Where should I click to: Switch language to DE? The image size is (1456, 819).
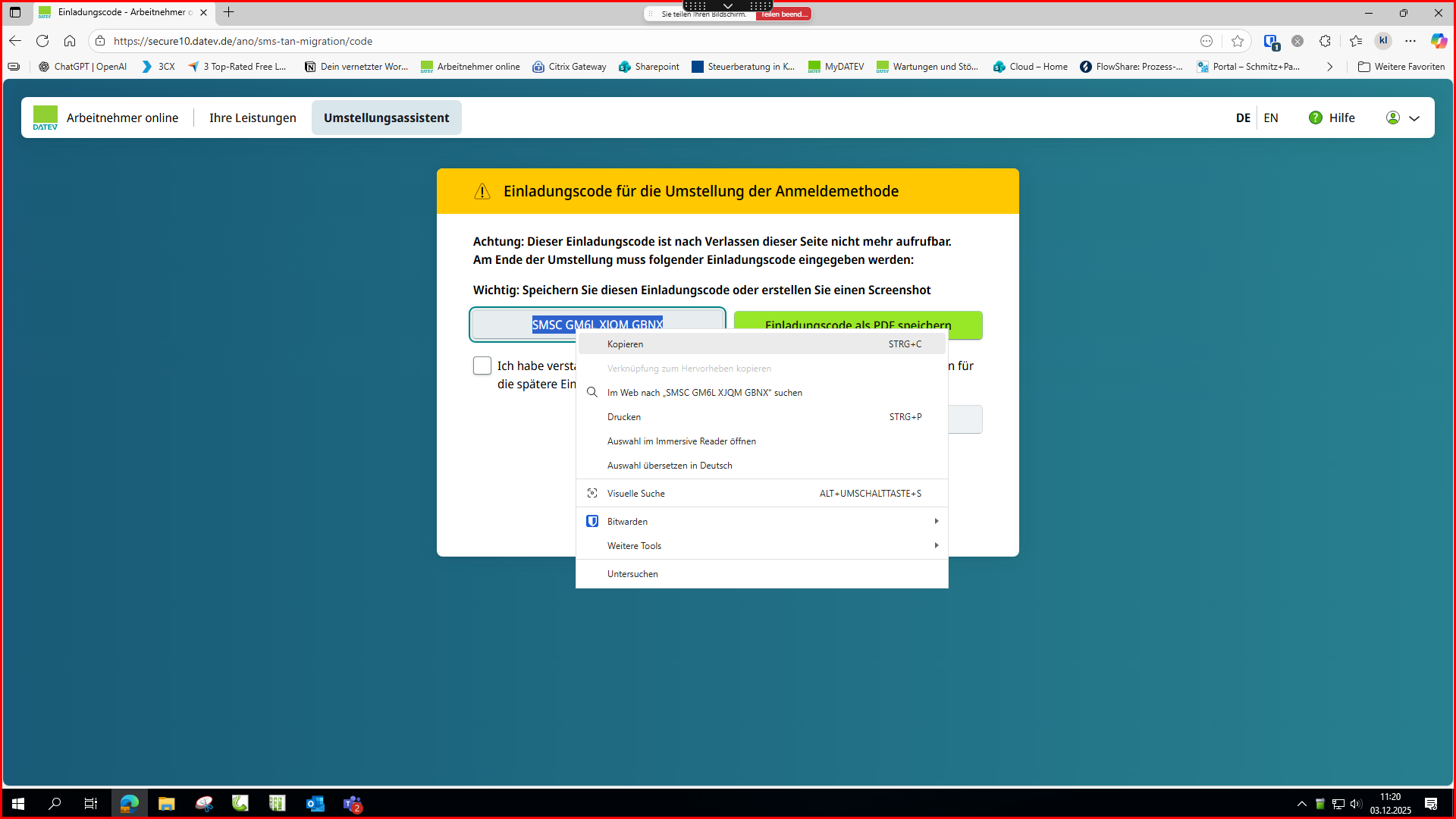tap(1243, 118)
